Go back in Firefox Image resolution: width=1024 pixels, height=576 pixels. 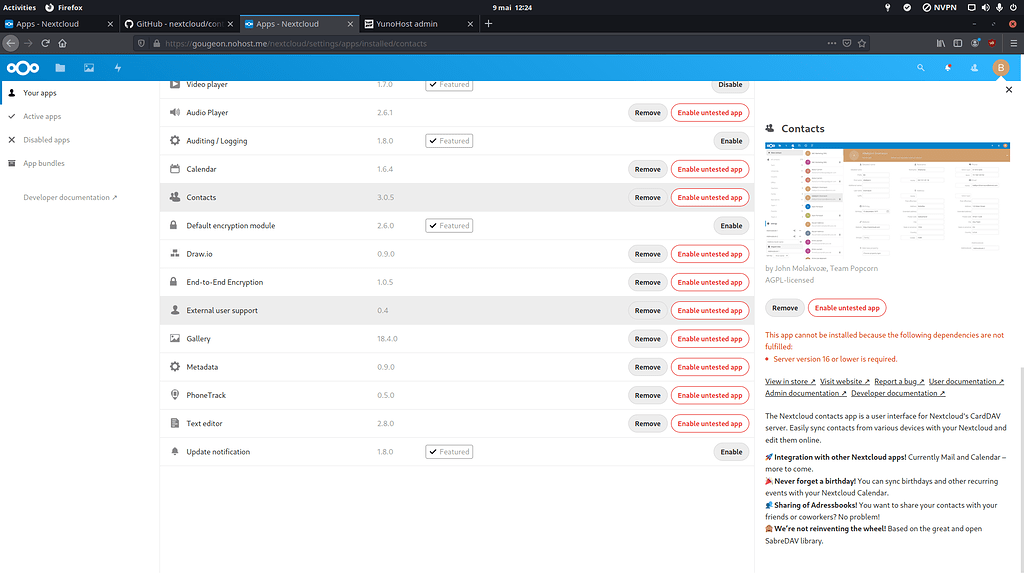coord(10,43)
